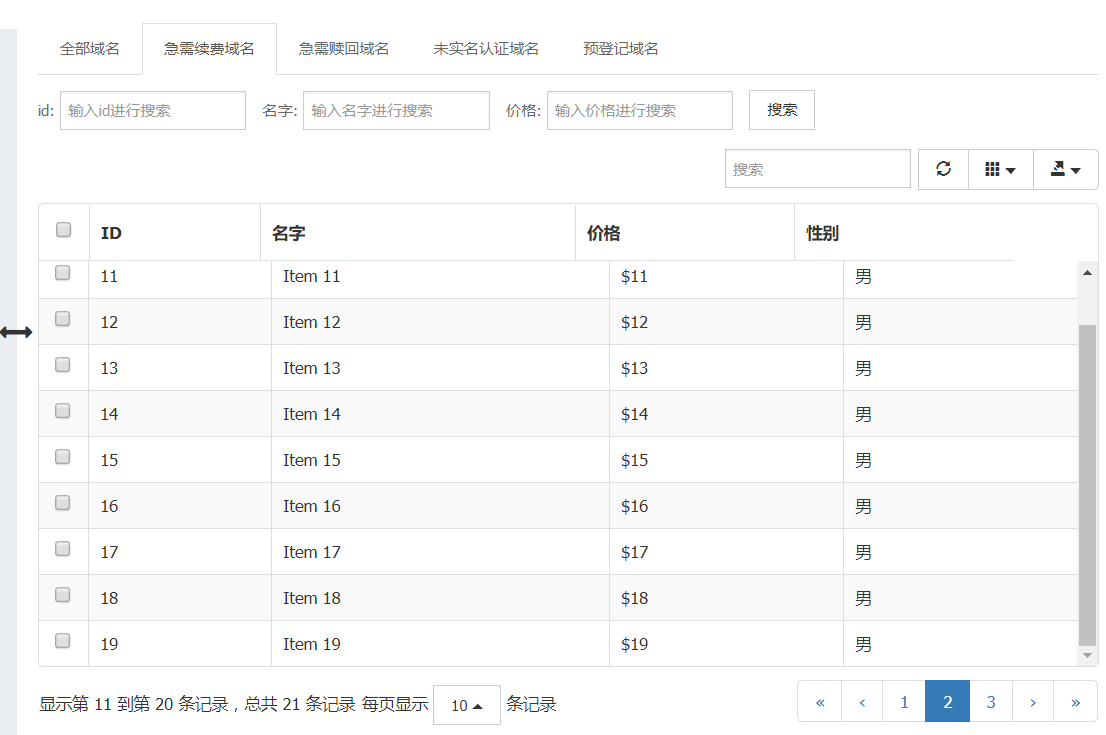Viewport: 1106px width, 735px height.
Task: Open the 急需赎回域名 tab
Action: 344,49
